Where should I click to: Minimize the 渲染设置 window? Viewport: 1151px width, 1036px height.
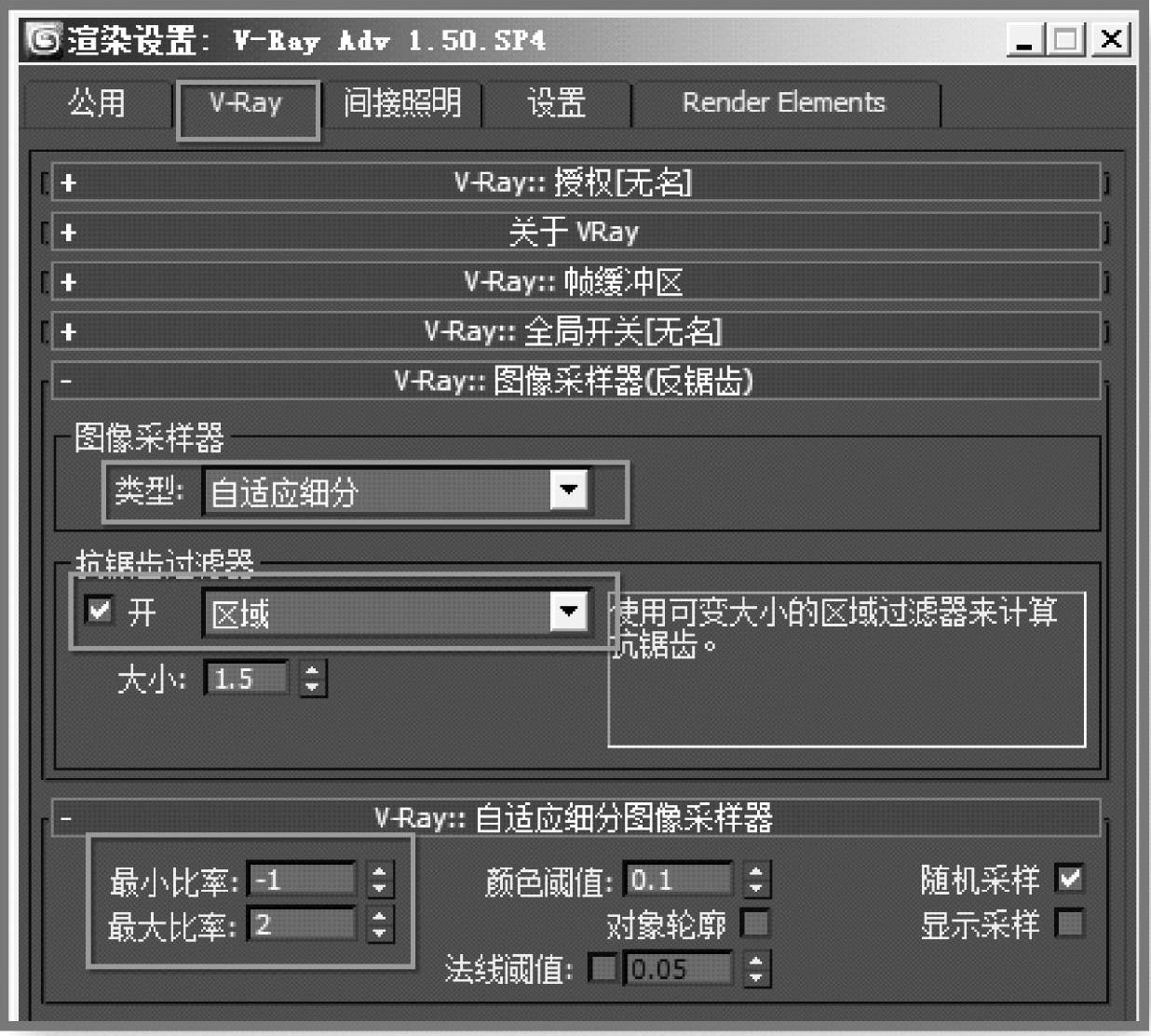pos(1024,40)
